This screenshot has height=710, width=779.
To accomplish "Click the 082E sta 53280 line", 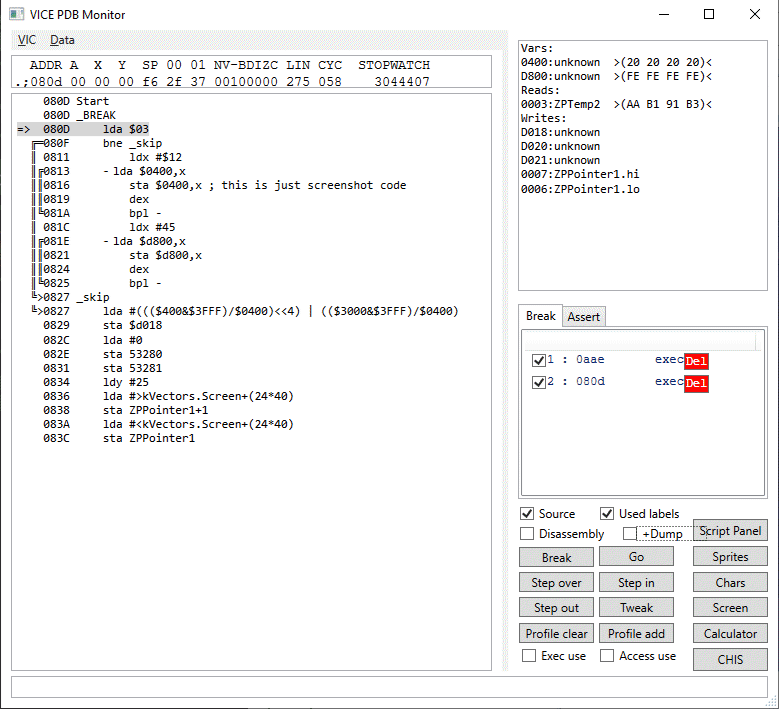I will (x=102, y=354).
